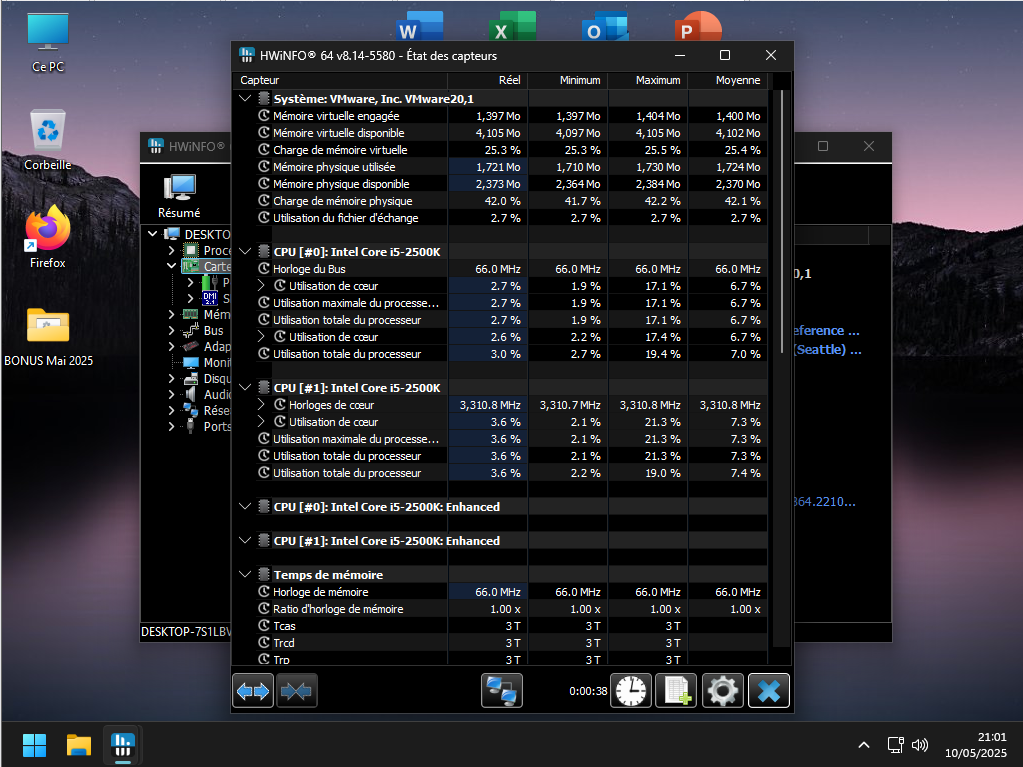Expand the Horloges de cœur row

(x=261, y=404)
